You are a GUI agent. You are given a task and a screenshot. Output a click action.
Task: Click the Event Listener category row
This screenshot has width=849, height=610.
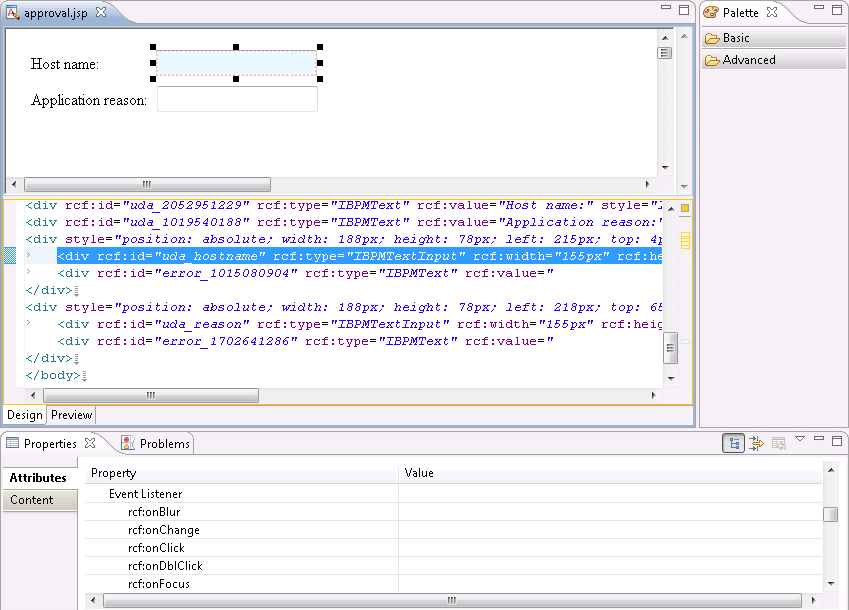pyautogui.click(x=146, y=494)
